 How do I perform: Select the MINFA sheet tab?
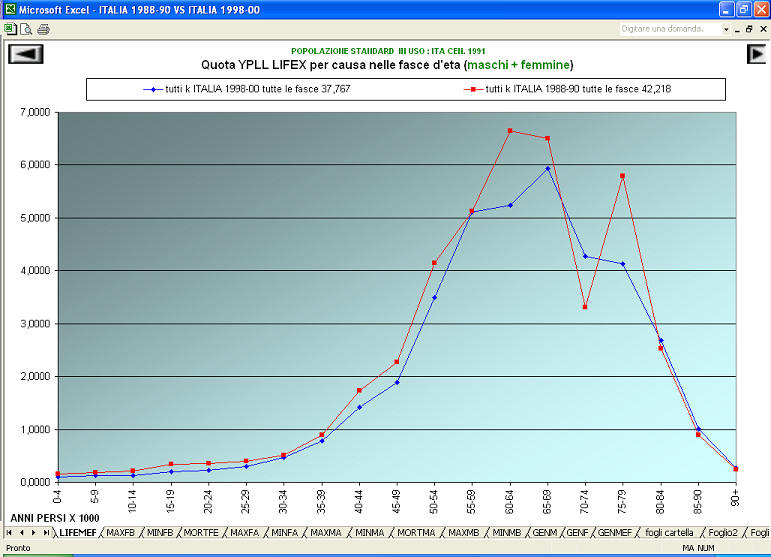coord(284,532)
